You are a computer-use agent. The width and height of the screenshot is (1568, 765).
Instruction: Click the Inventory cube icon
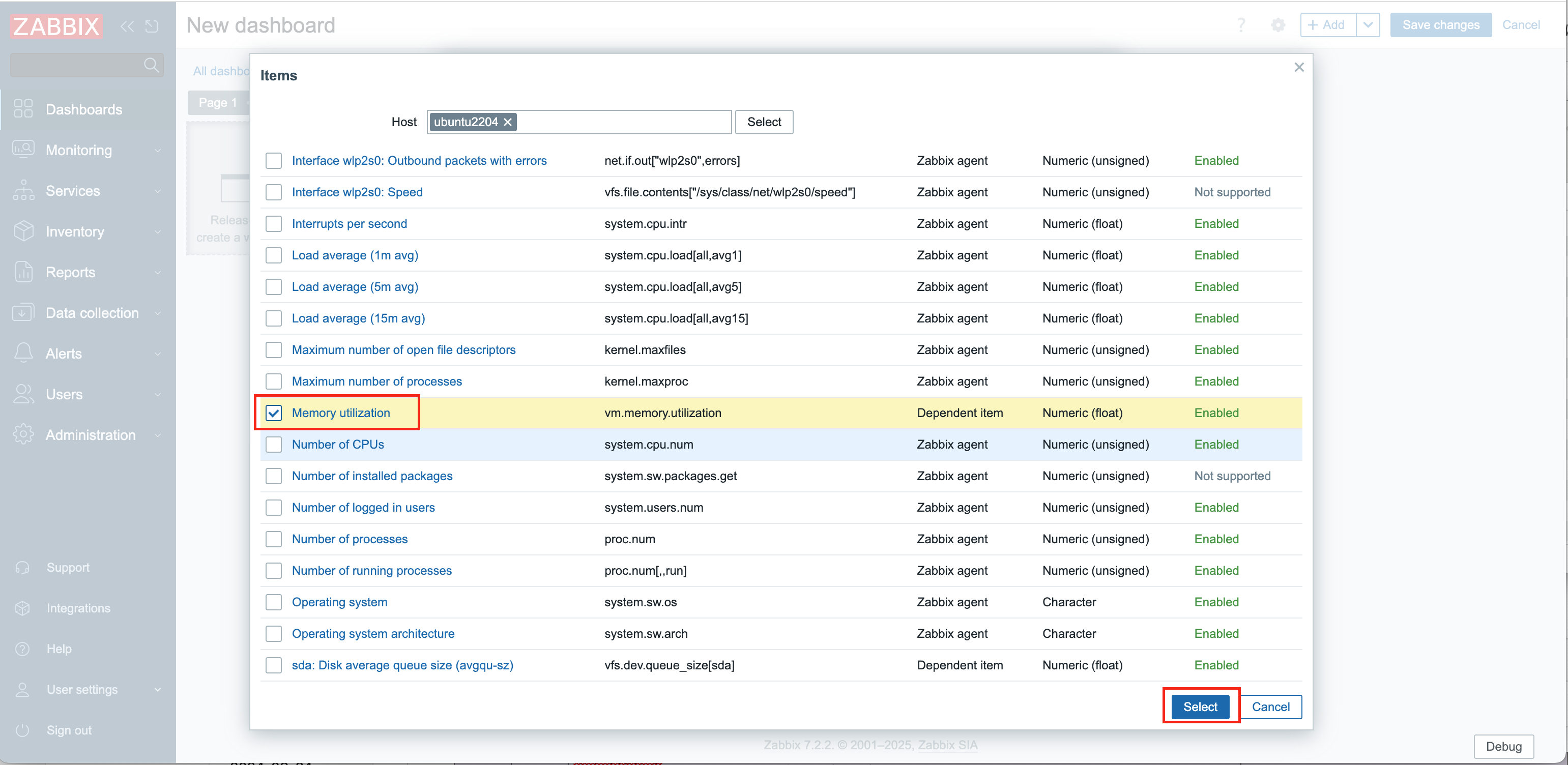tap(23, 231)
